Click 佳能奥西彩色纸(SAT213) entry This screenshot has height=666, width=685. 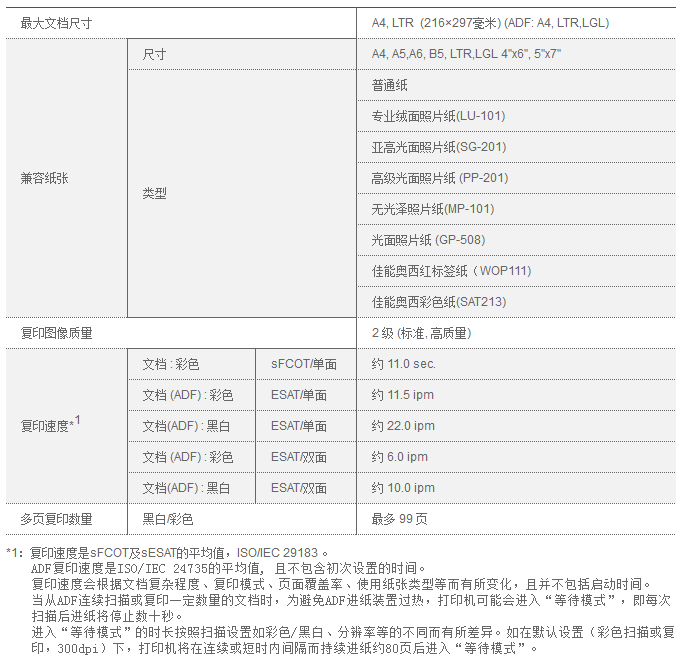click(x=438, y=302)
